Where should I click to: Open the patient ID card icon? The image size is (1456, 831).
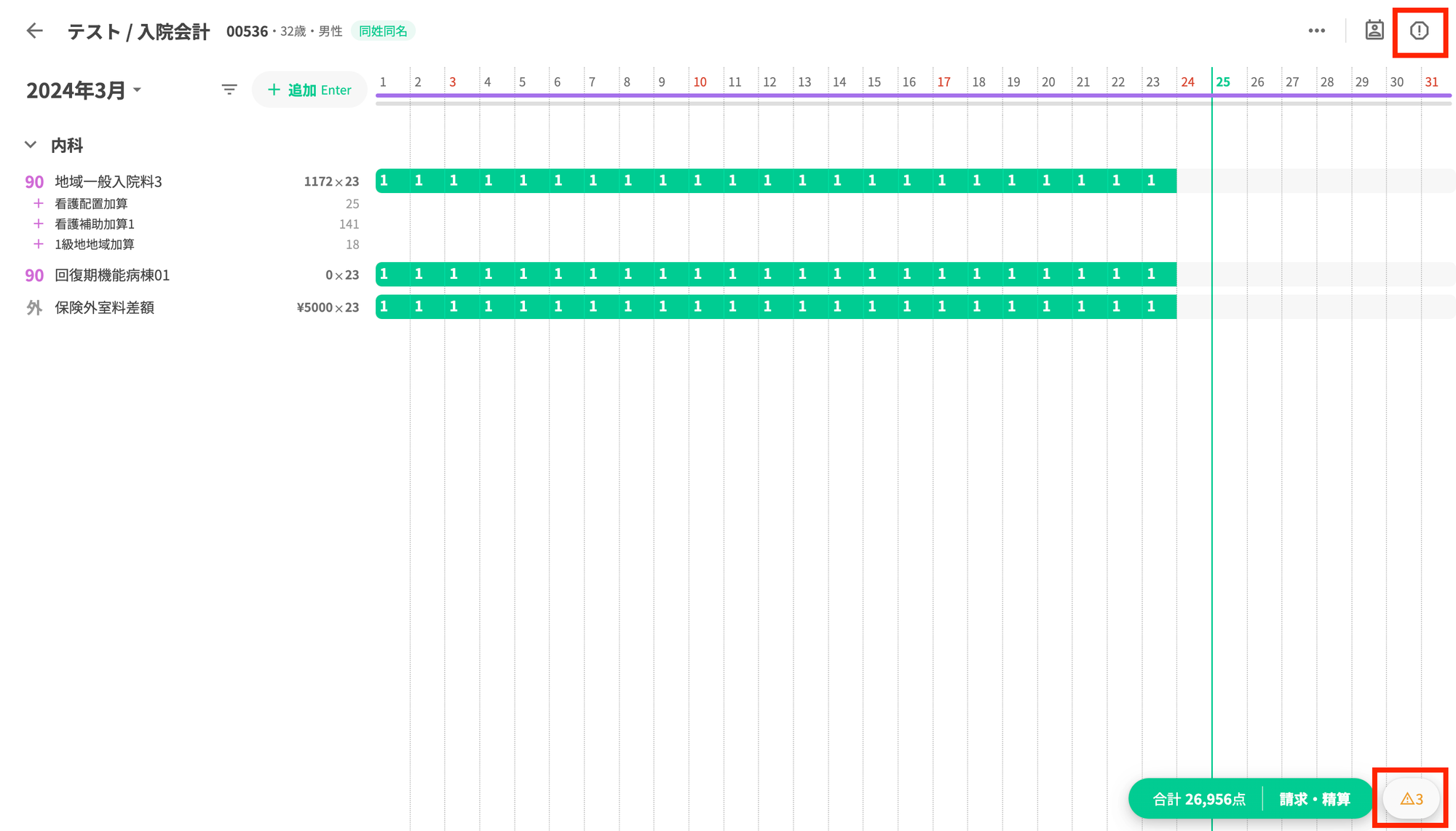click(1374, 31)
